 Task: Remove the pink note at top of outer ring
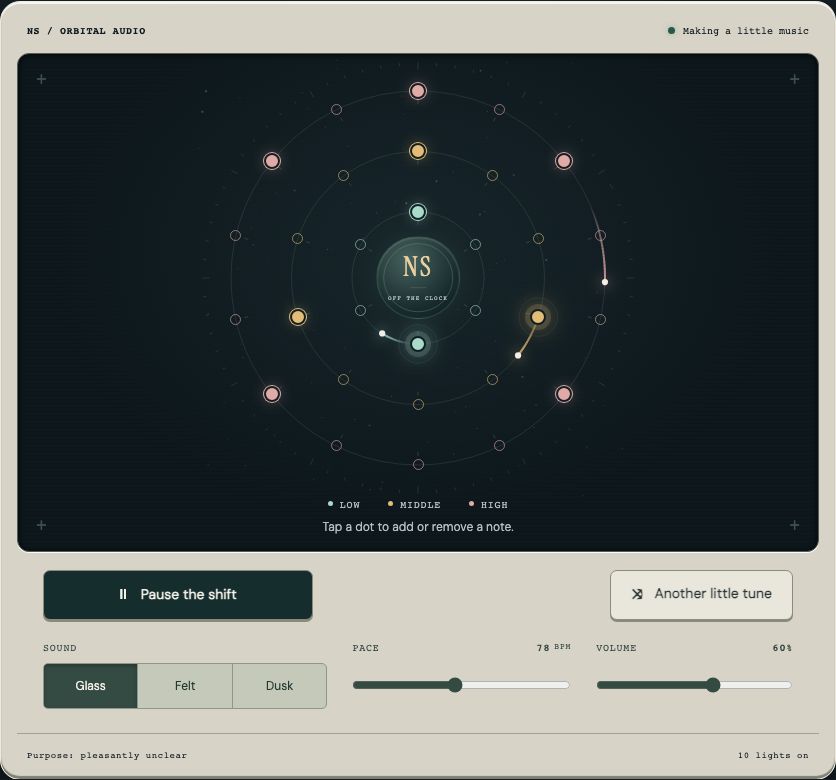(x=418, y=91)
